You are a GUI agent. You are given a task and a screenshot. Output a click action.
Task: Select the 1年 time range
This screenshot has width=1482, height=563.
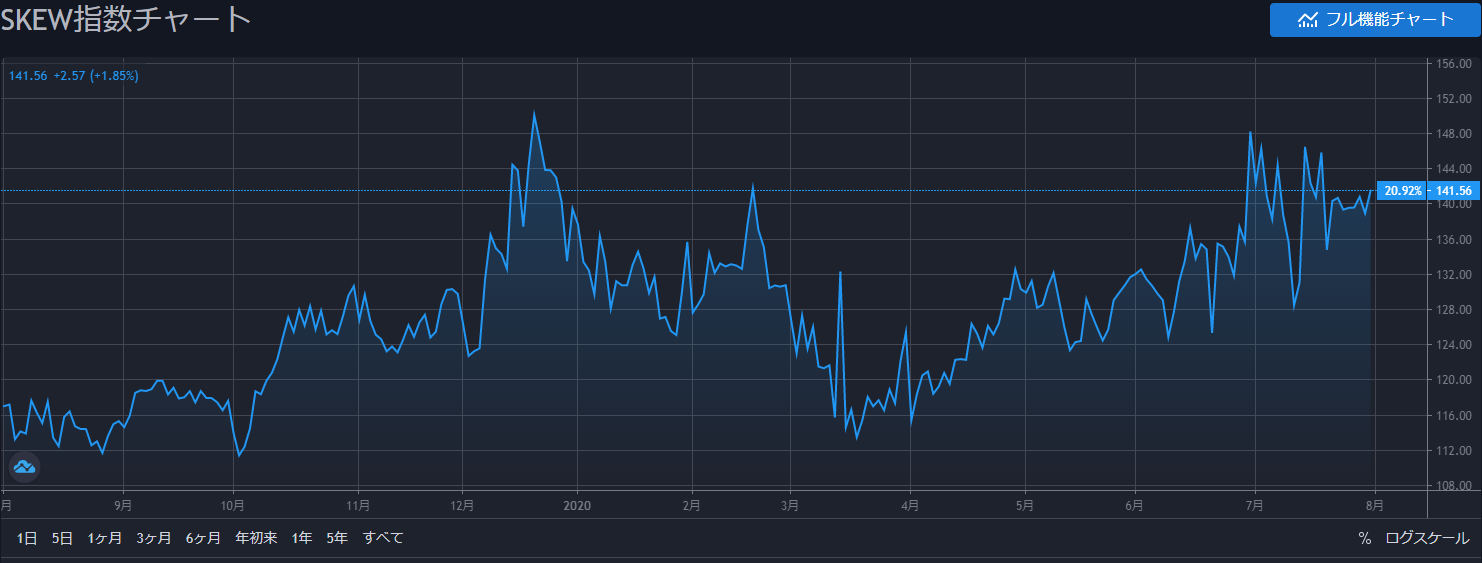301,538
